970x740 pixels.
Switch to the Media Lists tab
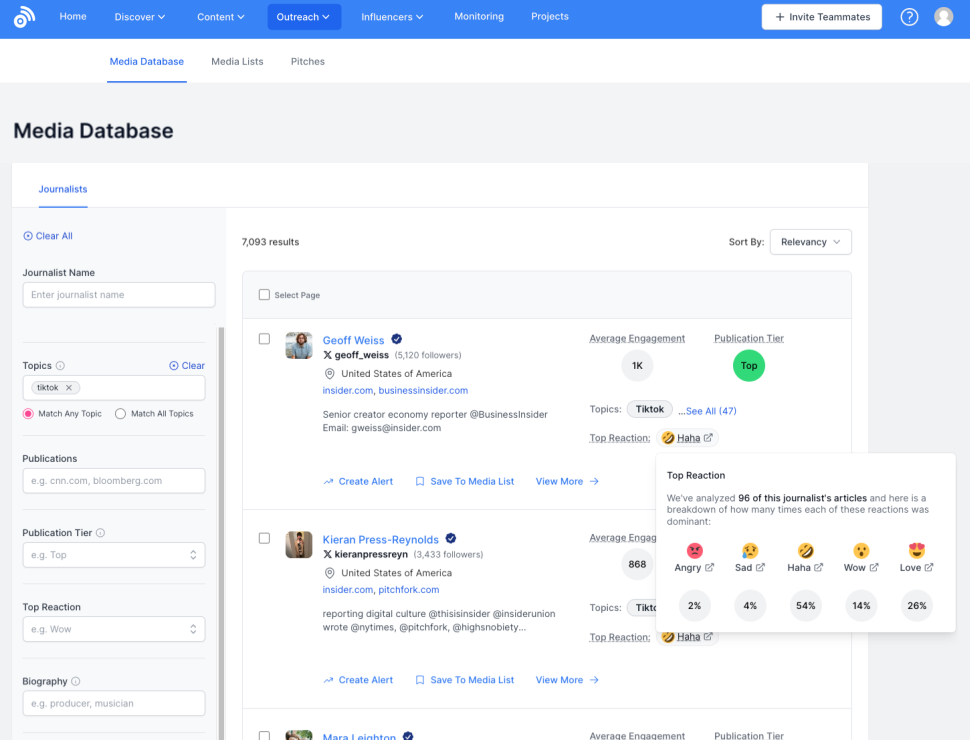(237, 62)
